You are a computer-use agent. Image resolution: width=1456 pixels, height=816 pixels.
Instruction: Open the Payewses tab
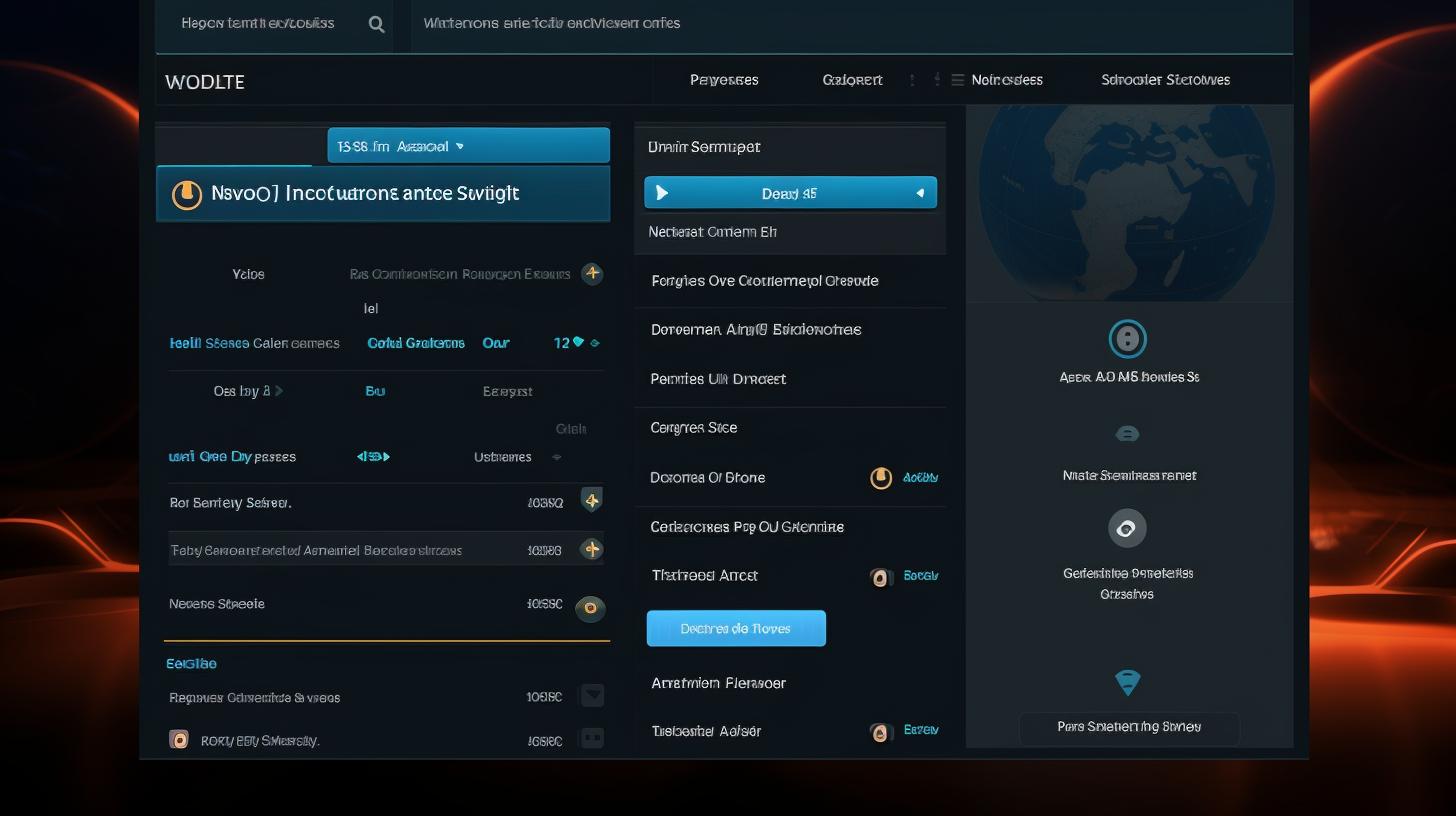(x=724, y=80)
